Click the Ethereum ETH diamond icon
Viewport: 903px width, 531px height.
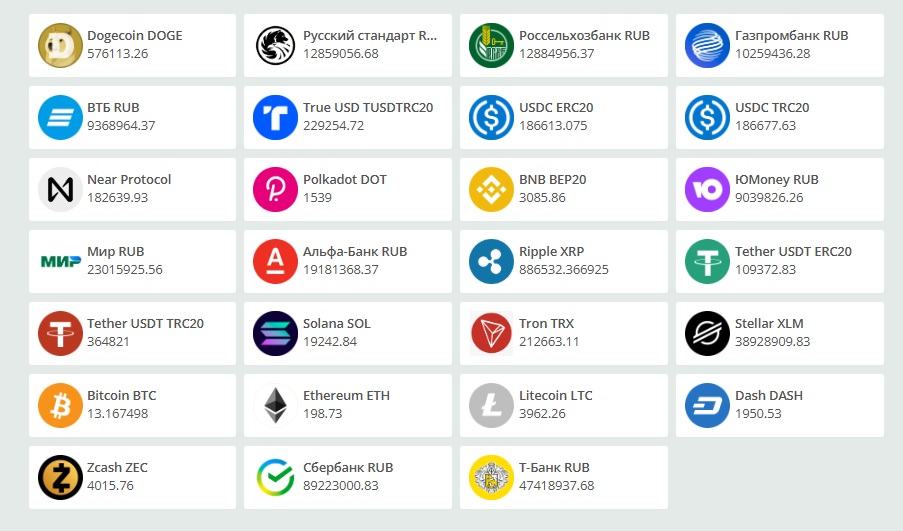(276, 405)
